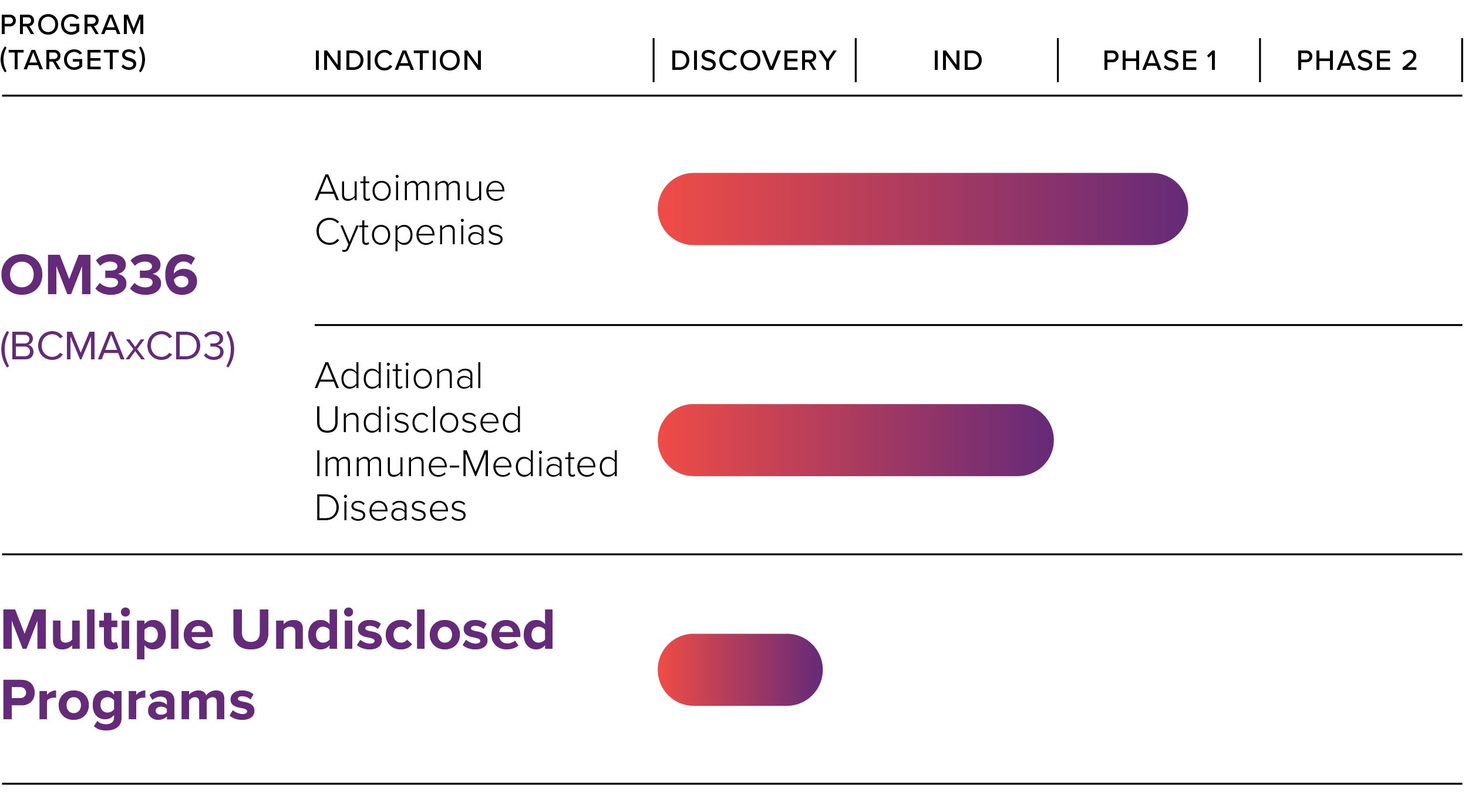This screenshot has height=812, width=1465.
Task: Click the Autoimmune Cytopenias indication text
Action: (x=410, y=210)
